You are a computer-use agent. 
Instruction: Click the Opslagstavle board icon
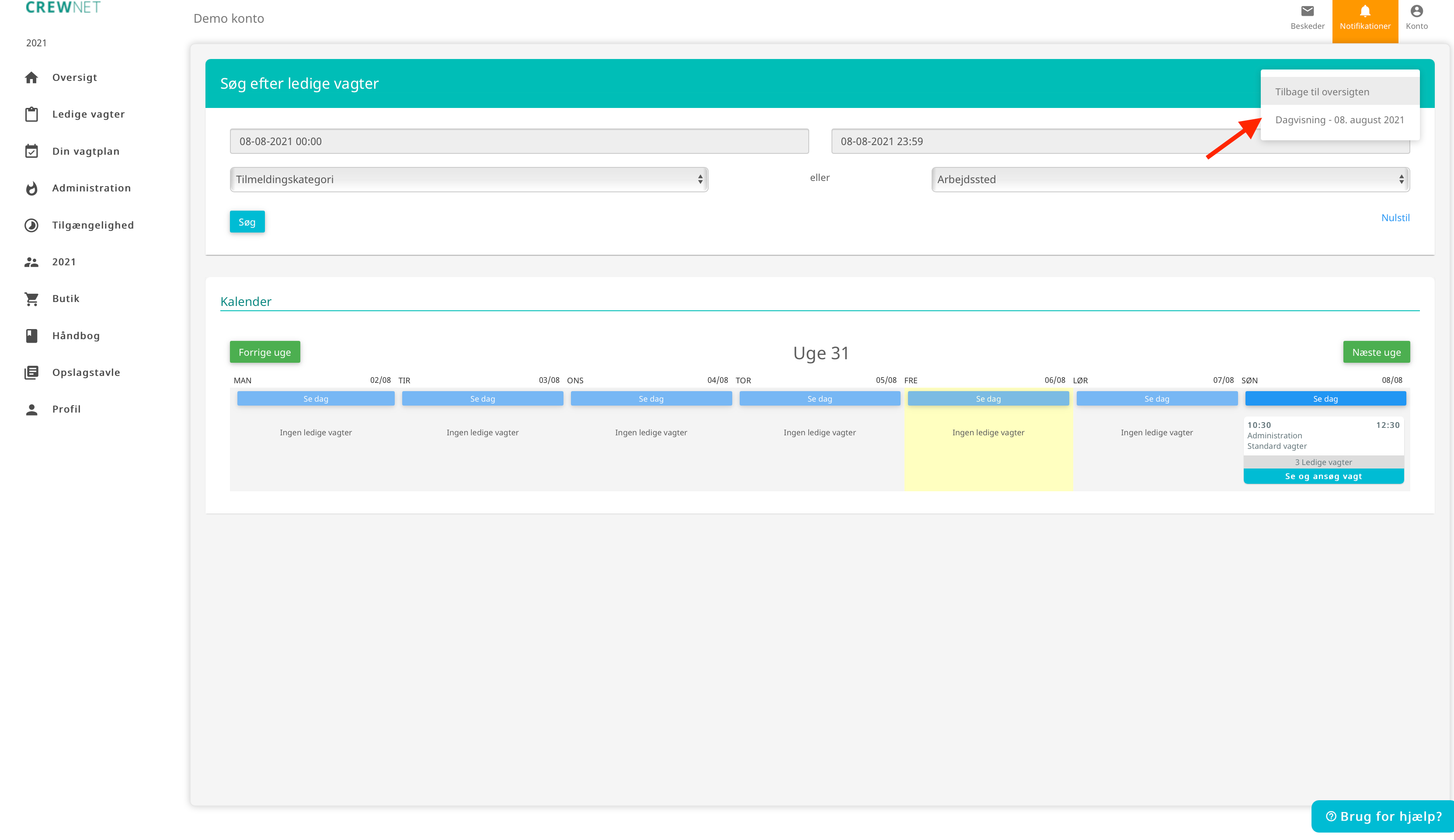coord(32,372)
